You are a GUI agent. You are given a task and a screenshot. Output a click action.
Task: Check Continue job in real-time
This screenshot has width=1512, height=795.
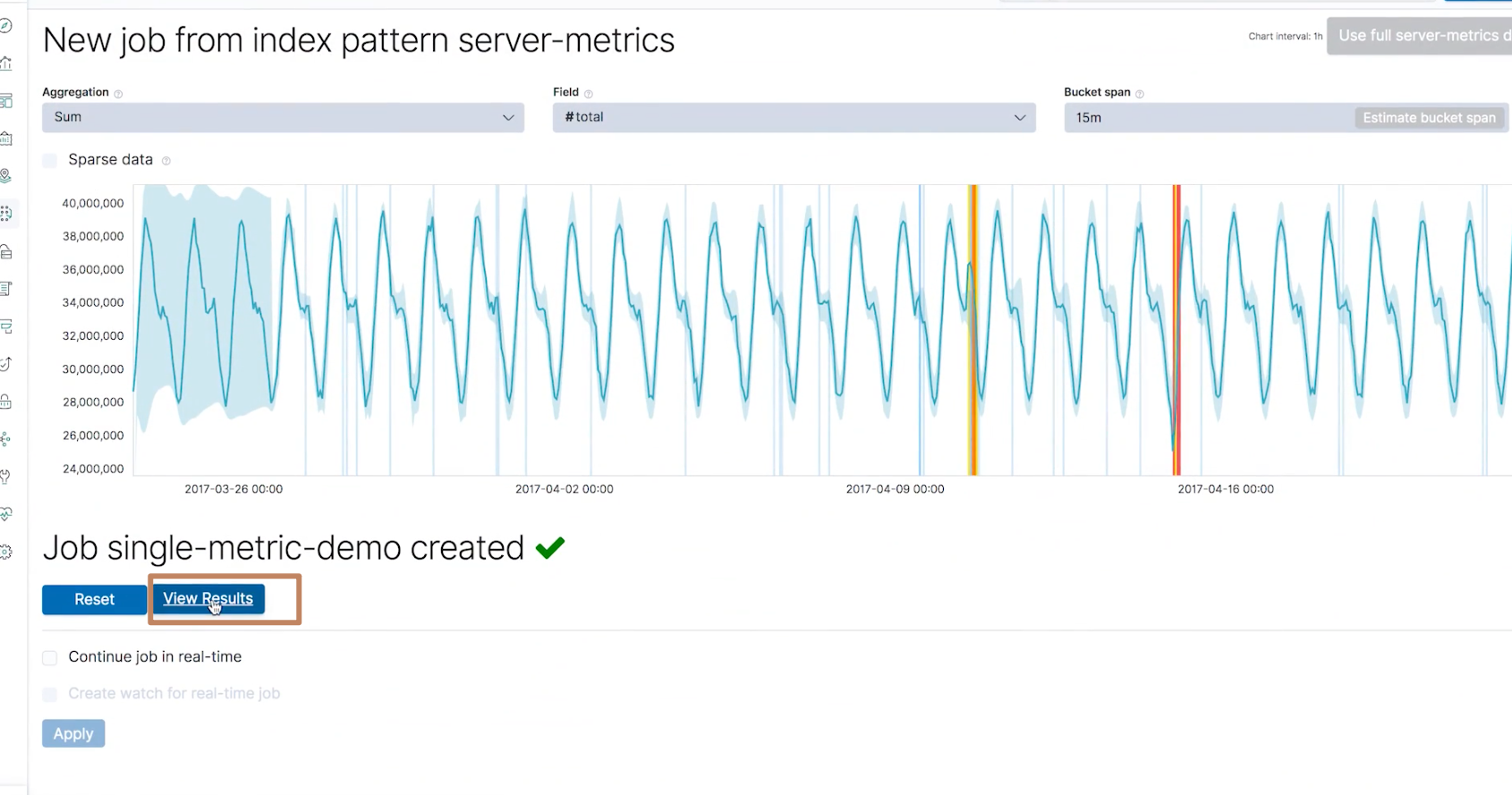50,657
